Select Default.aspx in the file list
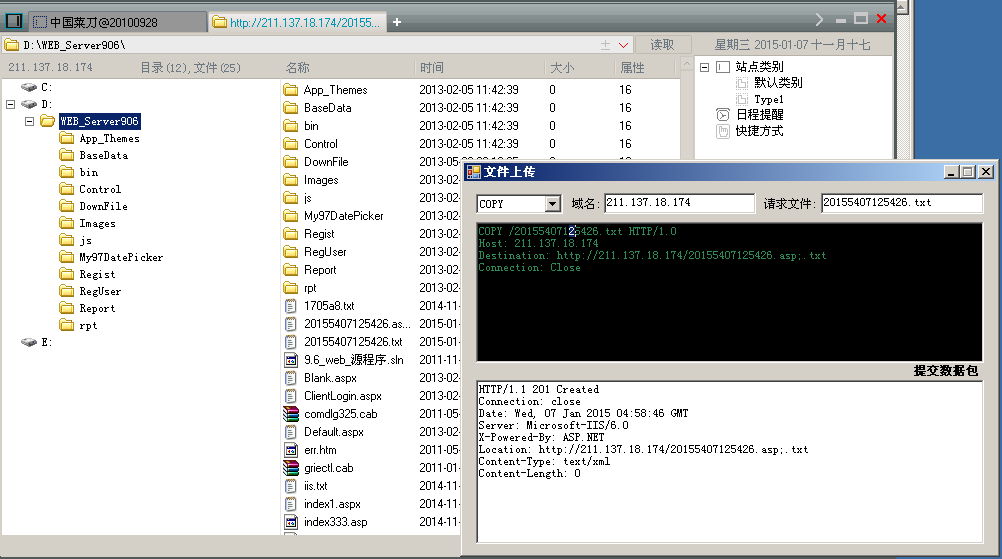The image size is (1002, 559). (x=334, y=432)
